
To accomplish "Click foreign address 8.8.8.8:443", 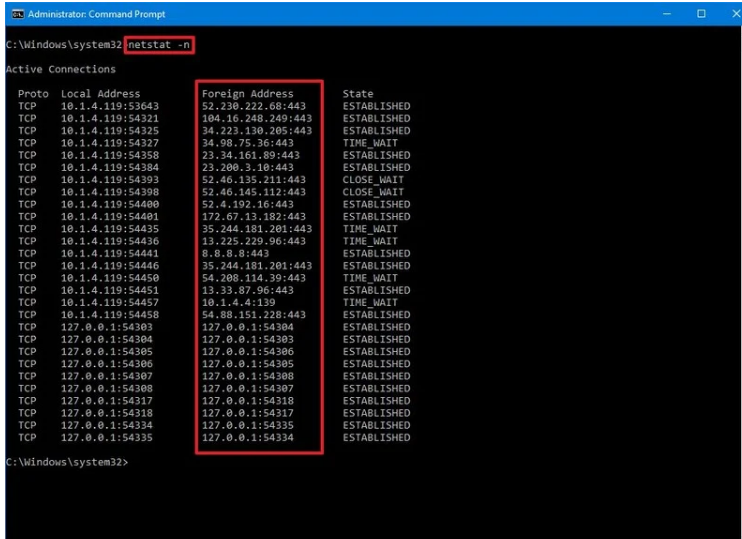I will 235,254.
